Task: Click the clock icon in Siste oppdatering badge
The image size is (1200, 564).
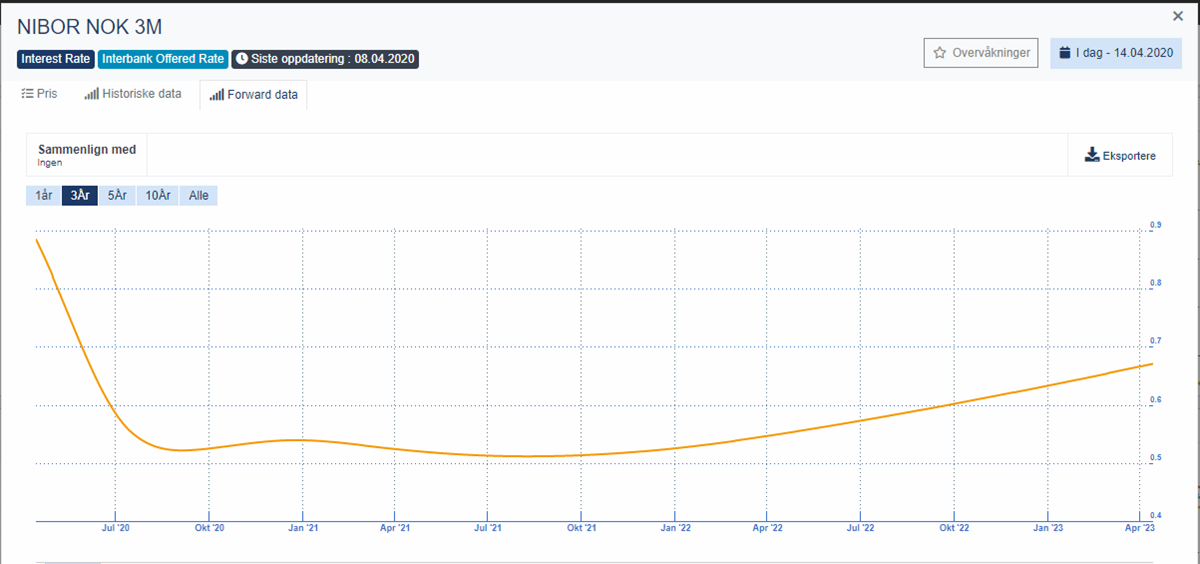Action: tap(242, 59)
